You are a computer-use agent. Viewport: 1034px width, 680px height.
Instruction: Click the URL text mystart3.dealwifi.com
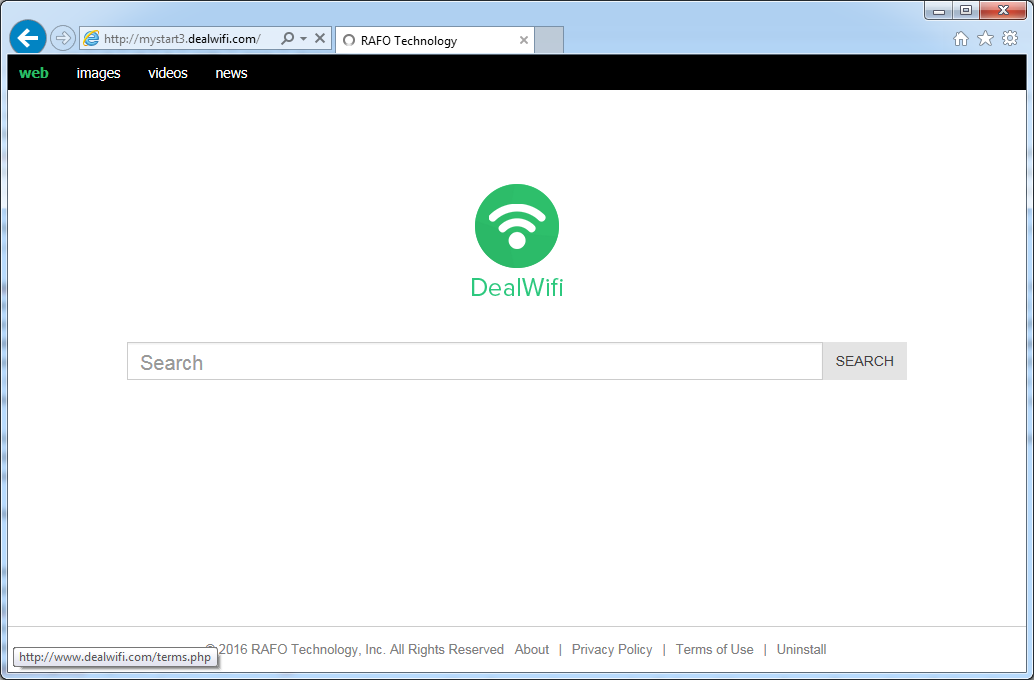[x=182, y=39]
